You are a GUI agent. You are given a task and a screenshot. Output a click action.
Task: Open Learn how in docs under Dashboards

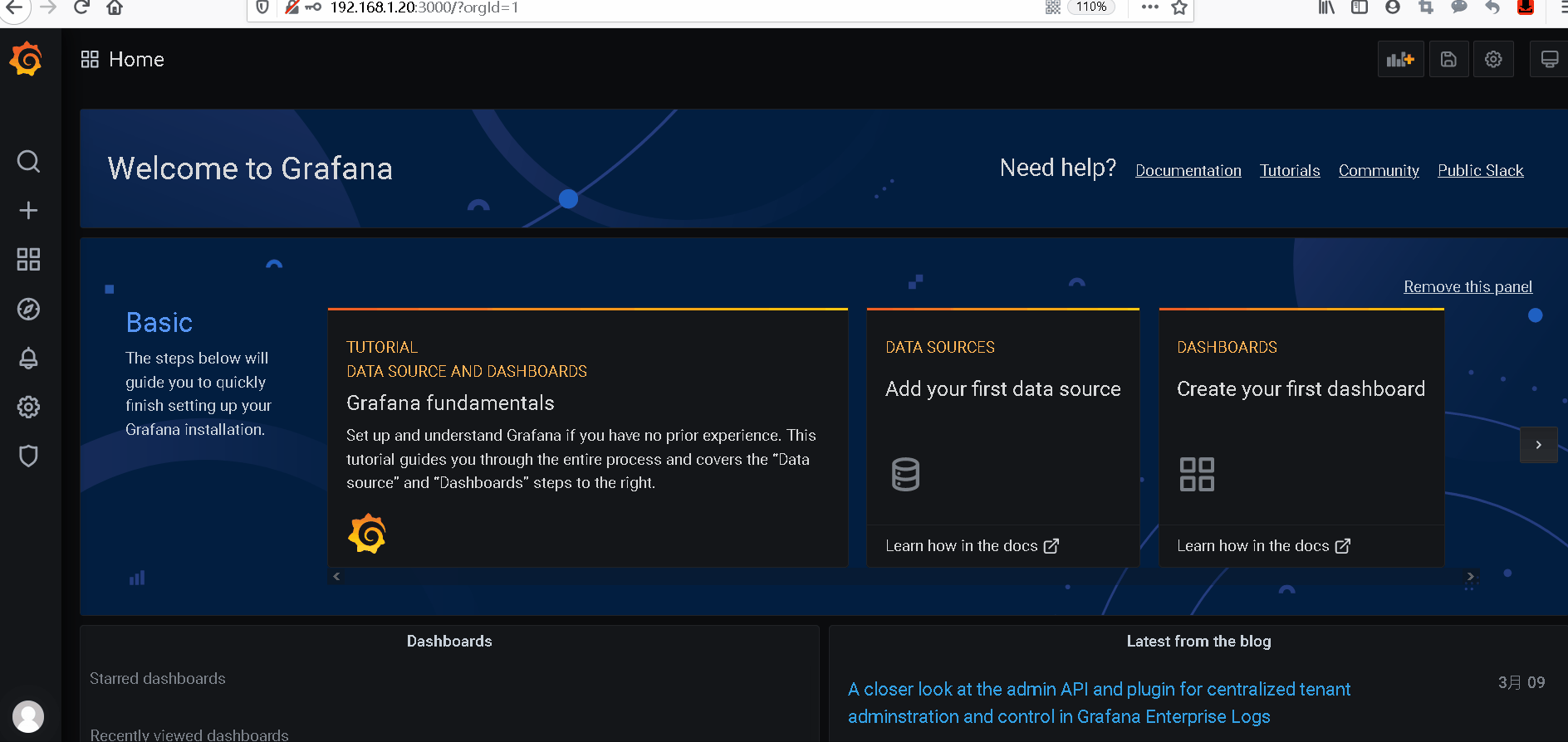click(x=1263, y=545)
